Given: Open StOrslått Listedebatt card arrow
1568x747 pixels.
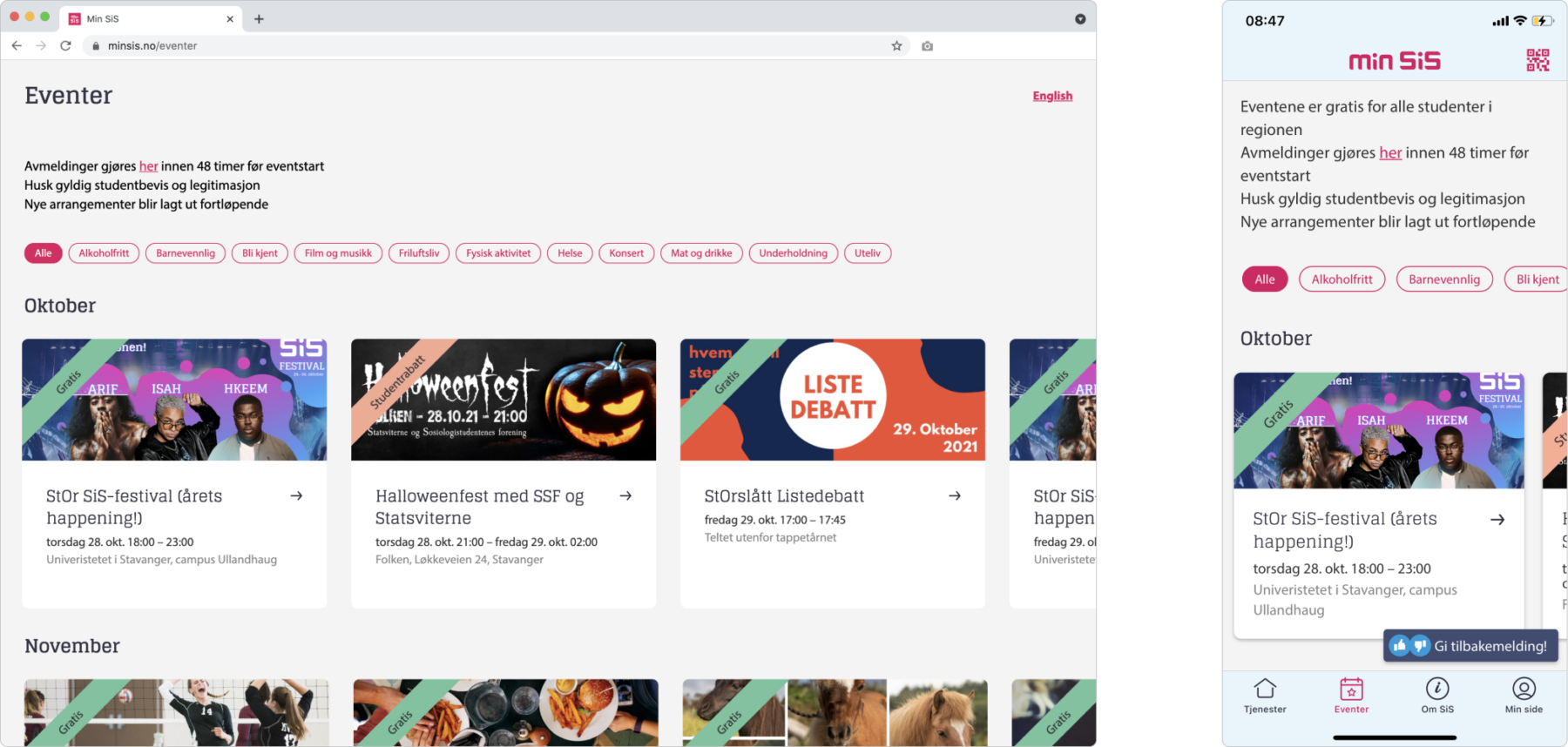Looking at the screenshot, I should 955,495.
